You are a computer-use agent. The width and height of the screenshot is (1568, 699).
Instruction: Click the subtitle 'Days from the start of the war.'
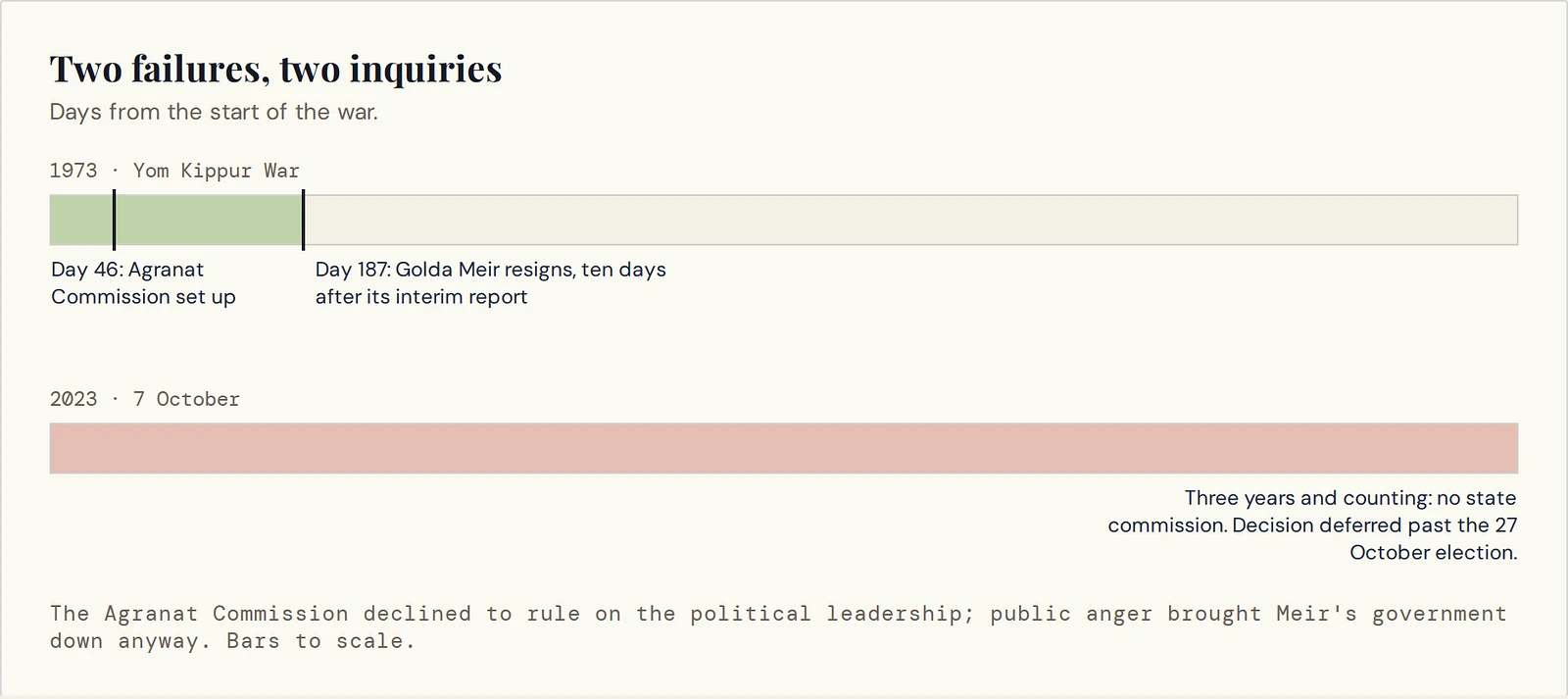[214, 112]
